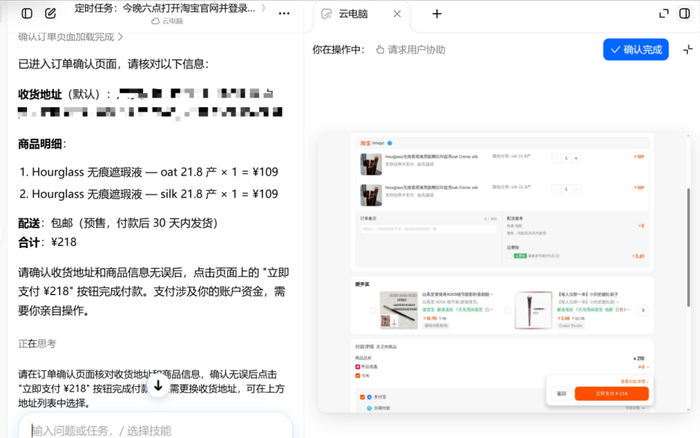Click the 合计: ¥218 line in chat
The width and height of the screenshot is (700, 438).
[x=47, y=242]
